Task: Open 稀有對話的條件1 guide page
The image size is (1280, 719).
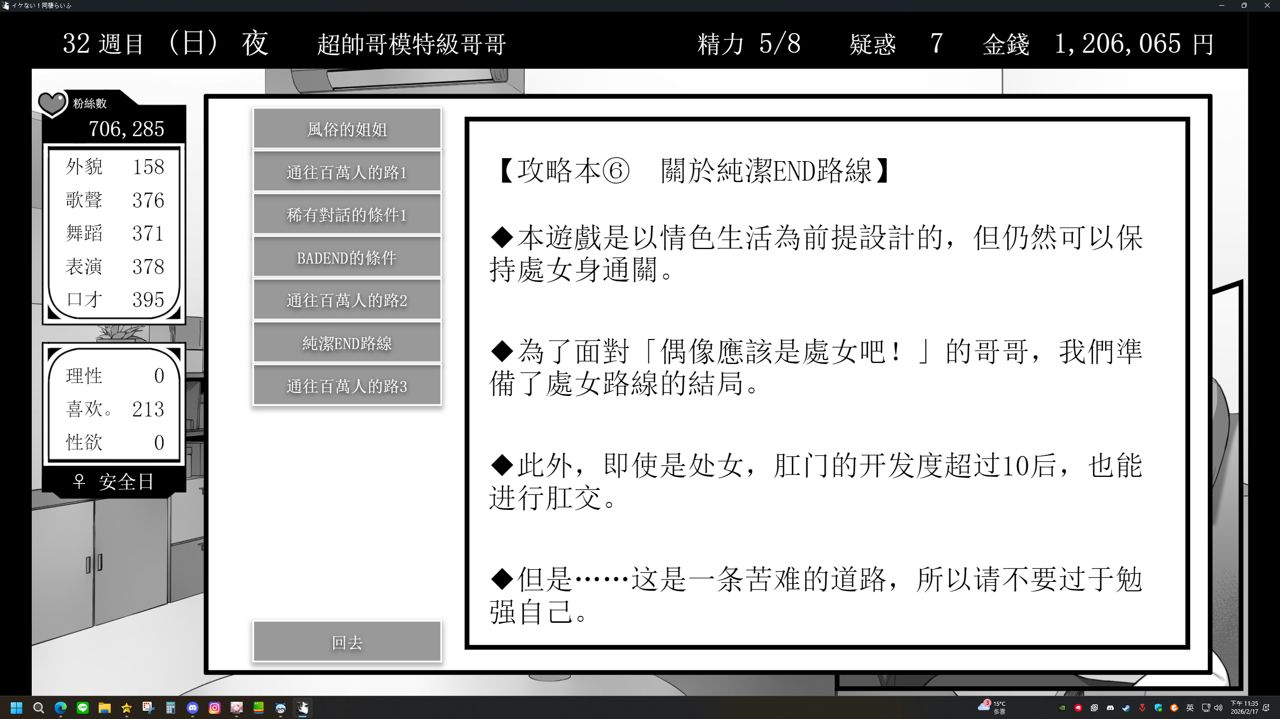Action: tap(346, 215)
